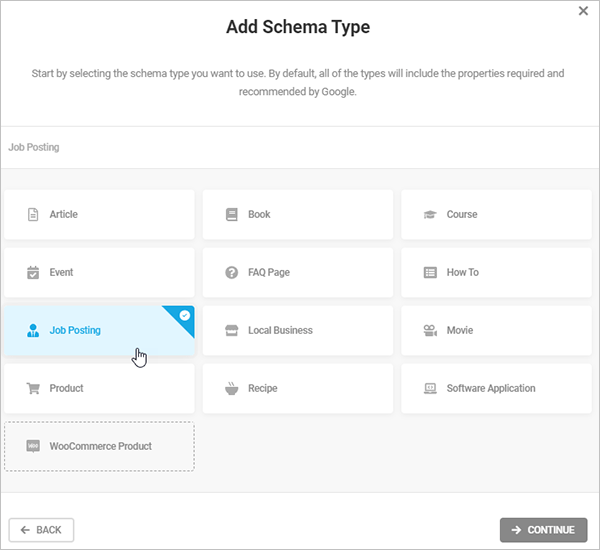Pick the Software Application schema label
The width and height of the screenshot is (600, 550).
(491, 388)
